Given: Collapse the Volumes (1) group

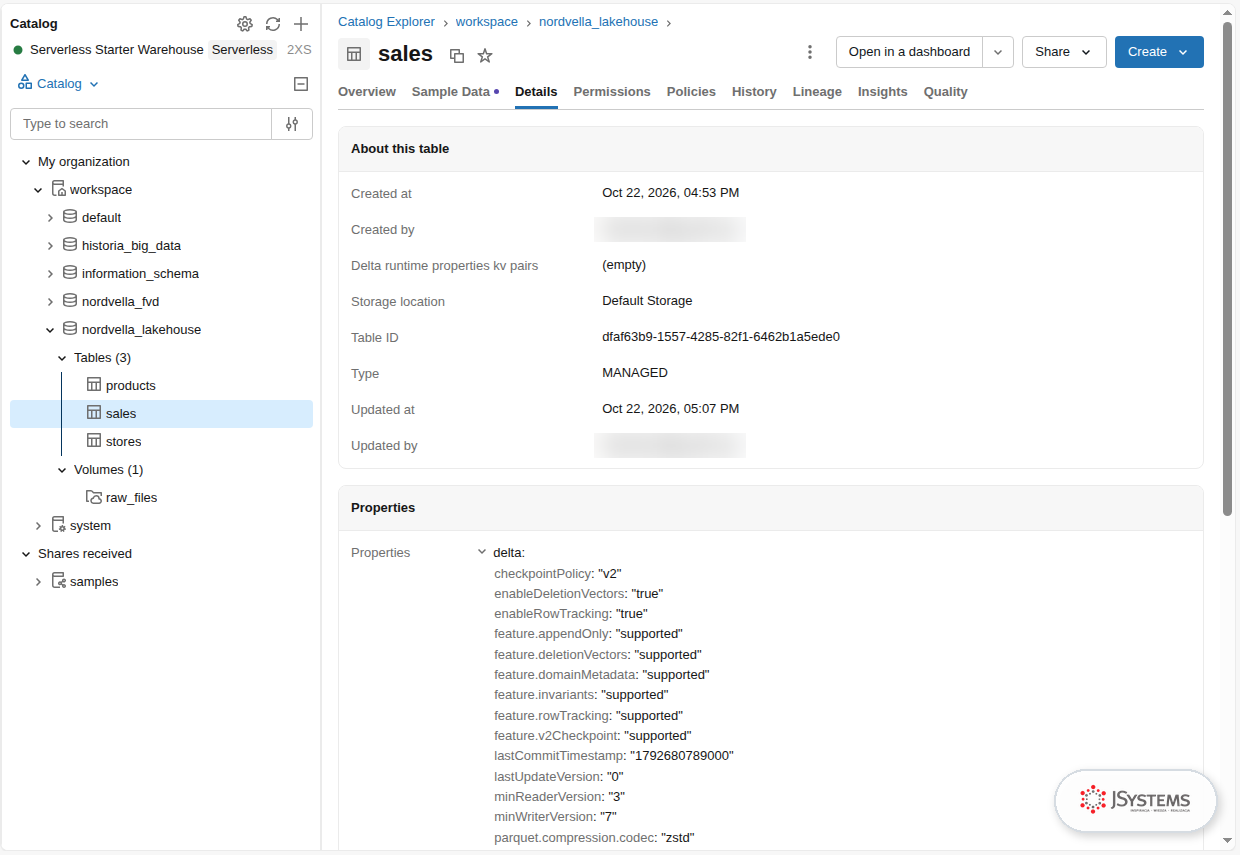Looking at the screenshot, I should coord(62,470).
